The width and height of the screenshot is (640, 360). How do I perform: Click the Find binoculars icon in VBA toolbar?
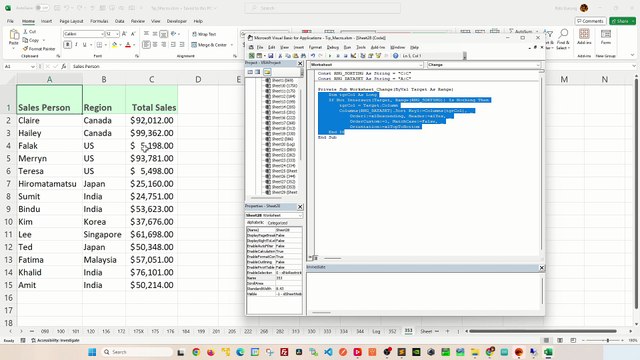(x=303, y=56)
